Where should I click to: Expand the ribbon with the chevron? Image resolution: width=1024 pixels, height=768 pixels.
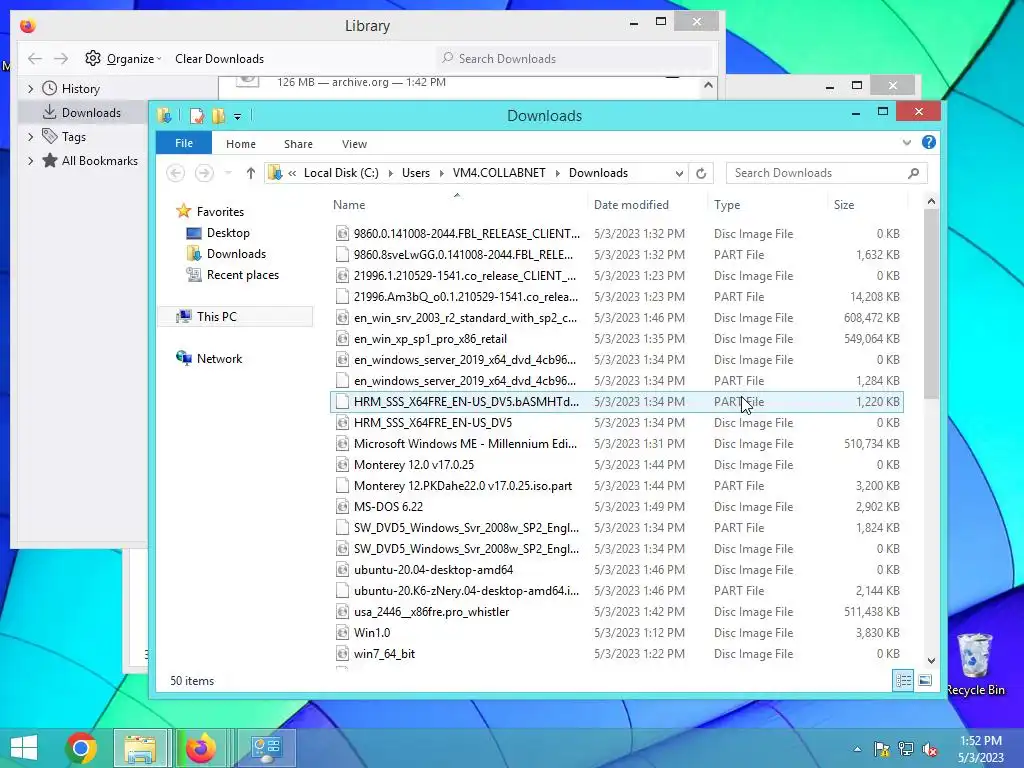point(906,142)
